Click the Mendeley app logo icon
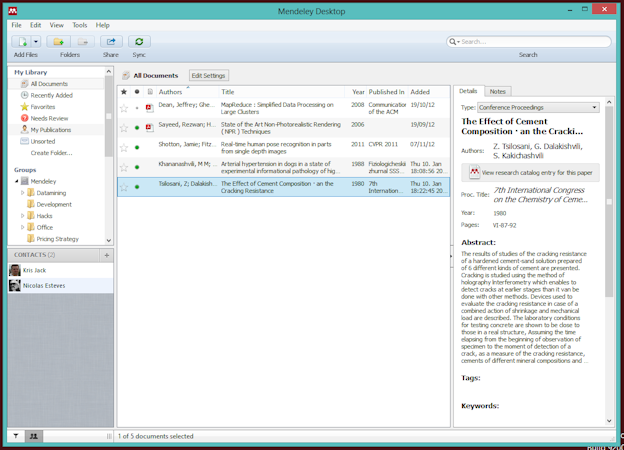 13,11
